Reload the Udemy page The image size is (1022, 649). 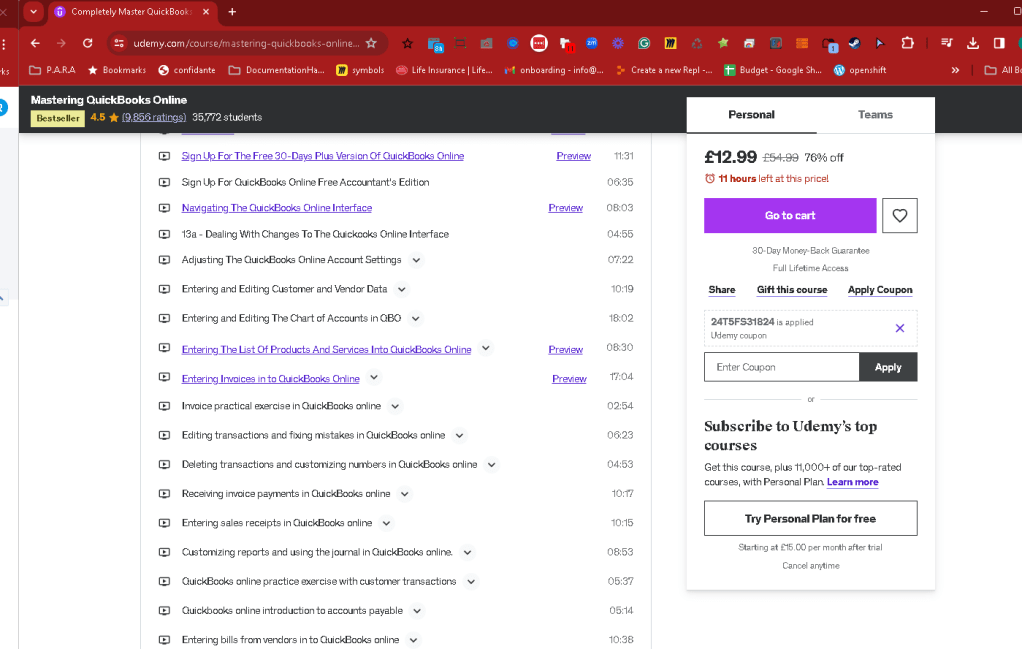click(x=87, y=43)
